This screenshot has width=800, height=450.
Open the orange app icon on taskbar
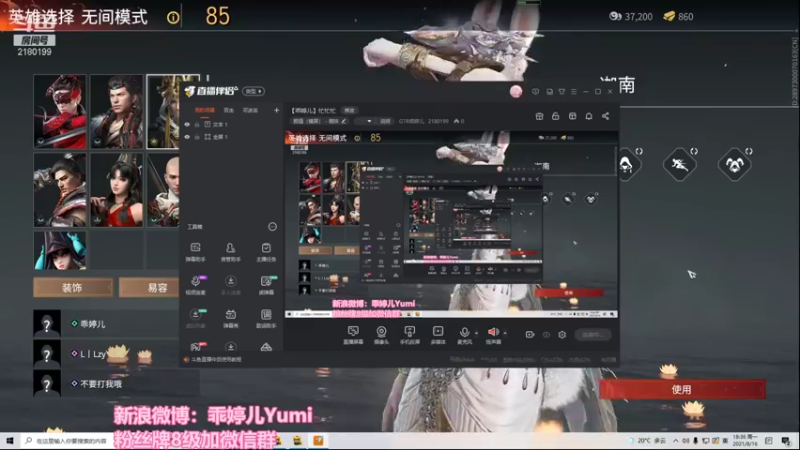(x=318, y=440)
